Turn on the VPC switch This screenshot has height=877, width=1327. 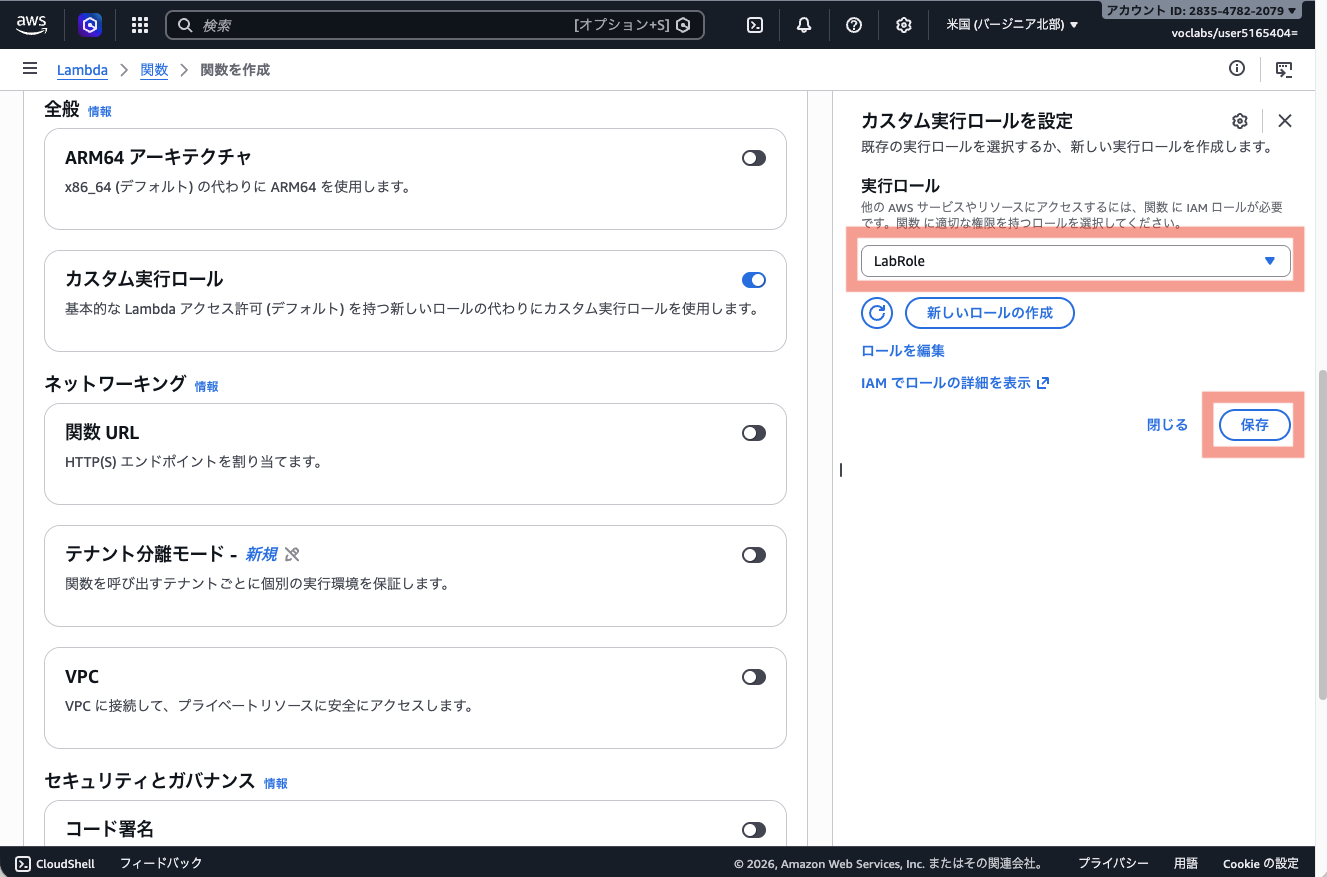[754, 677]
